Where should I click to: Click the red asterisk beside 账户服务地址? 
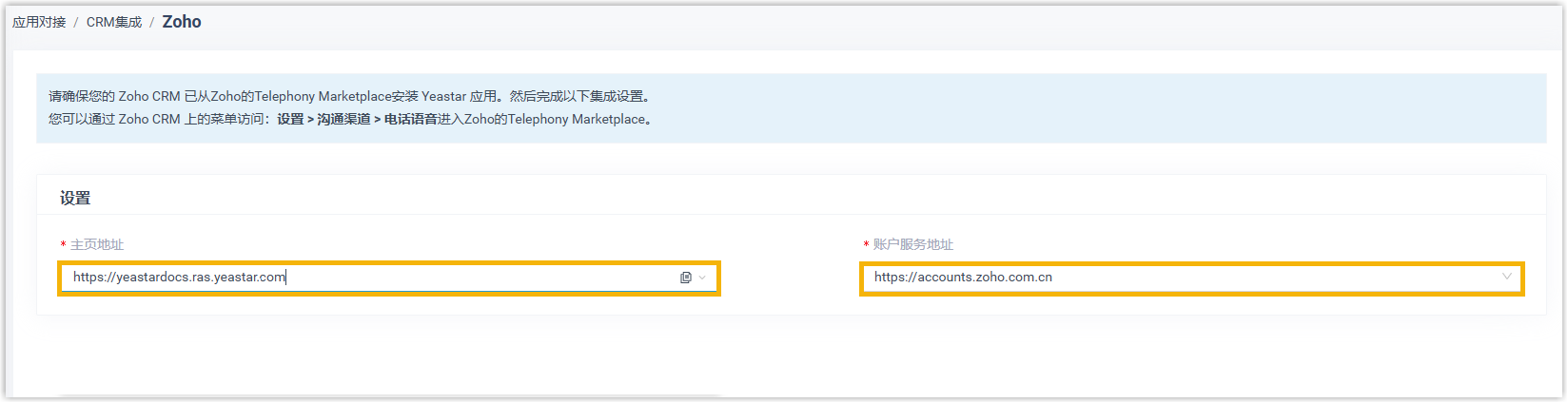pyautogui.click(x=866, y=245)
